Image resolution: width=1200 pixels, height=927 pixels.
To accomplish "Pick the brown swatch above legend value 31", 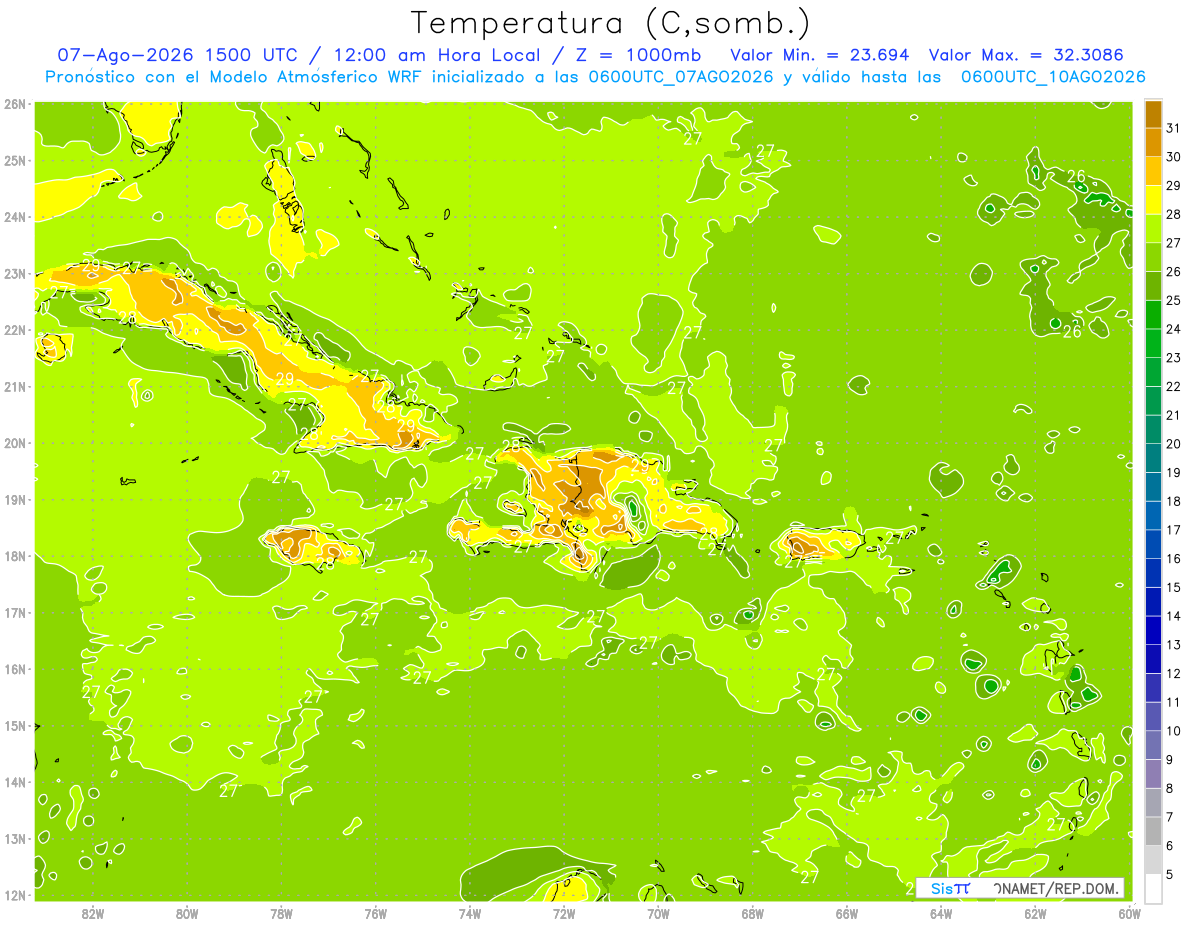I will point(1153,115).
